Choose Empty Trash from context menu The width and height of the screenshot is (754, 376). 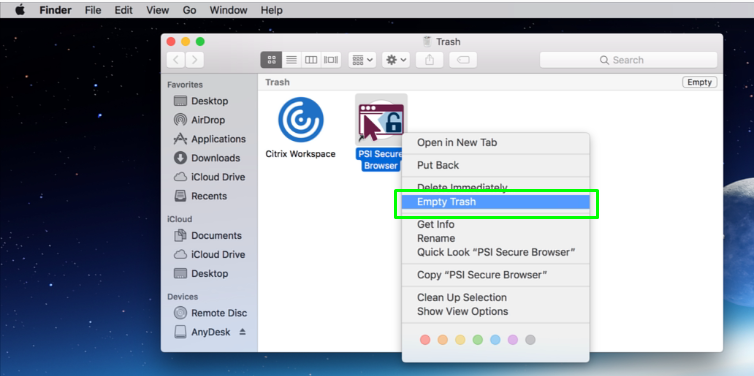click(x=495, y=202)
